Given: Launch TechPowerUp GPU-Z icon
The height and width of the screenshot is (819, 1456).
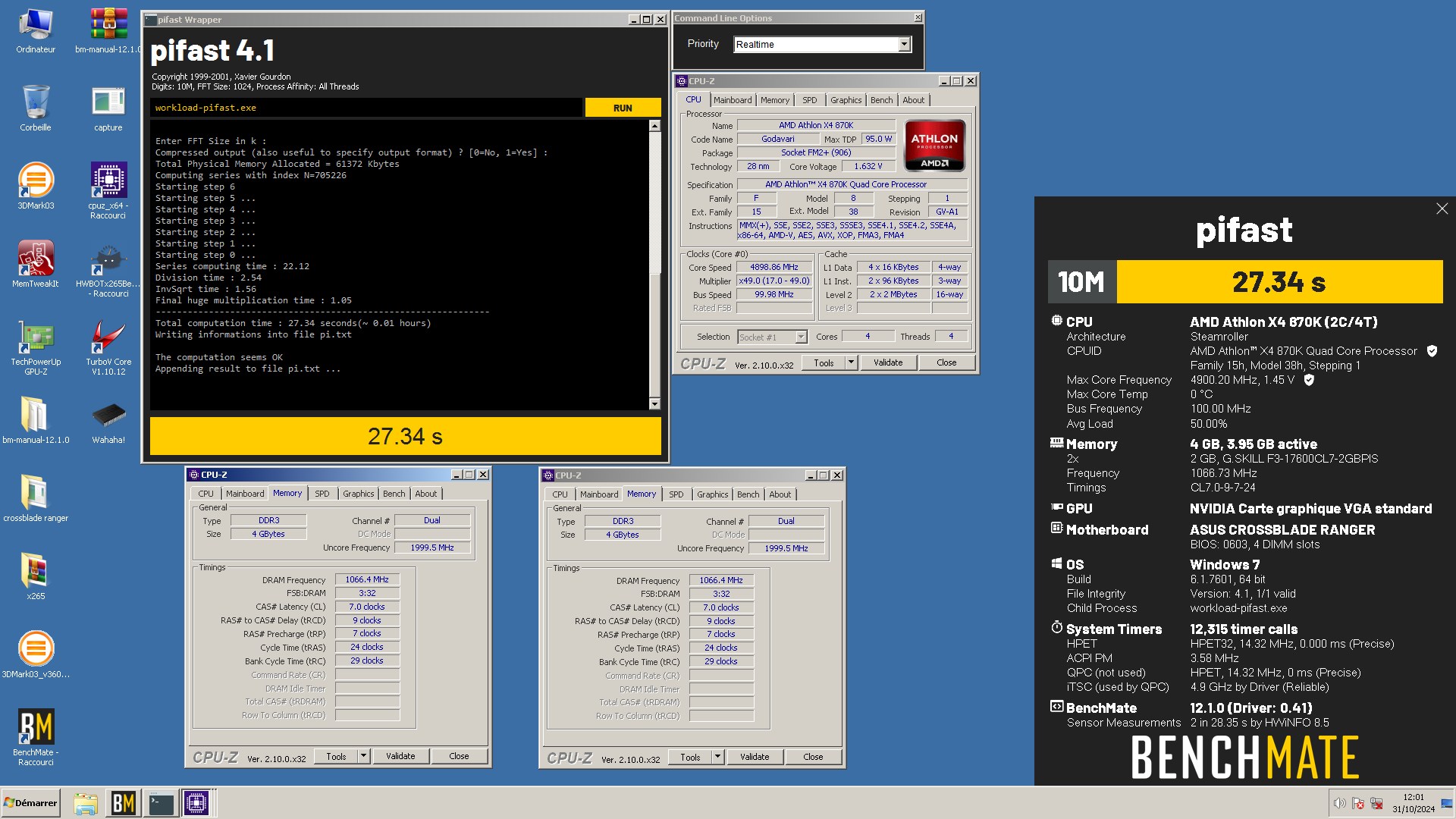Looking at the screenshot, I should (36, 347).
